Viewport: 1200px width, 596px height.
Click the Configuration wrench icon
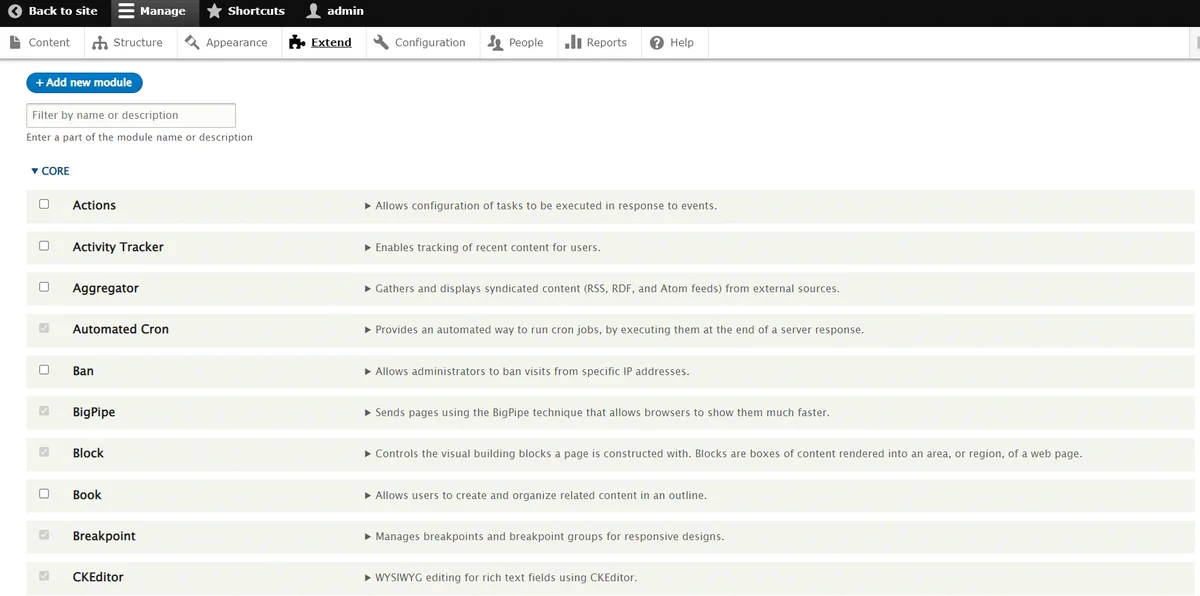click(x=381, y=42)
